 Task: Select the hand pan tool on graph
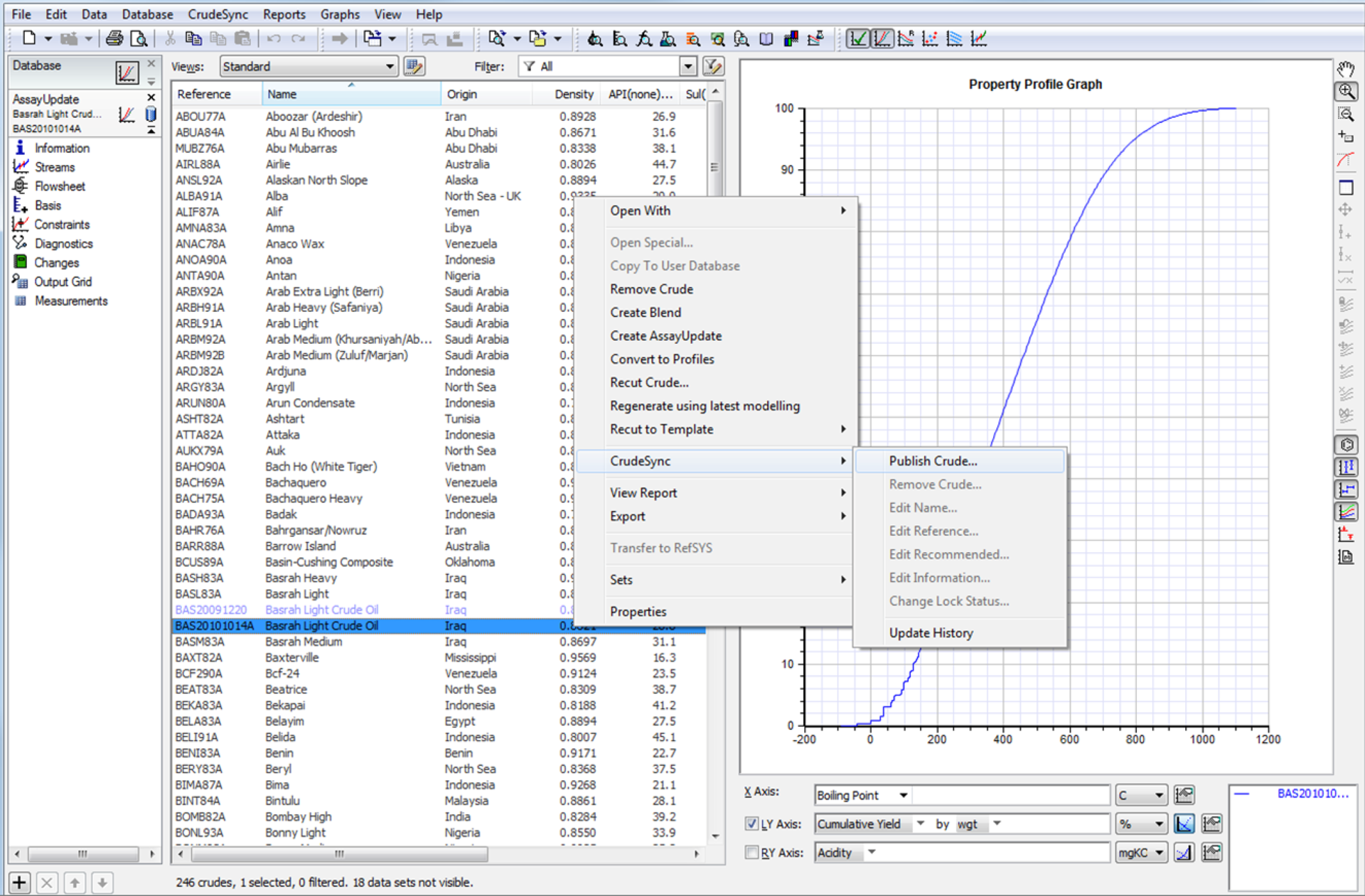click(x=1346, y=69)
